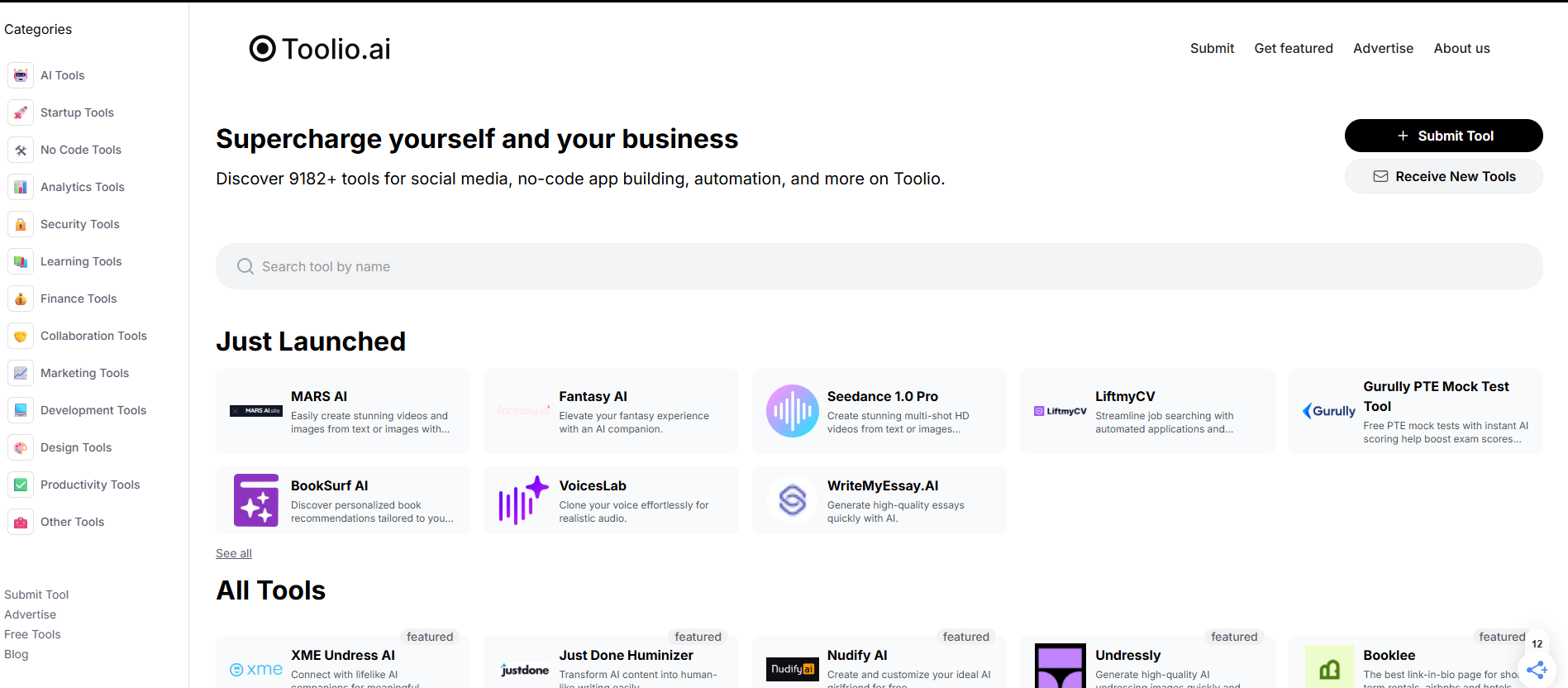Click the AI Tools robot icon

click(21, 75)
